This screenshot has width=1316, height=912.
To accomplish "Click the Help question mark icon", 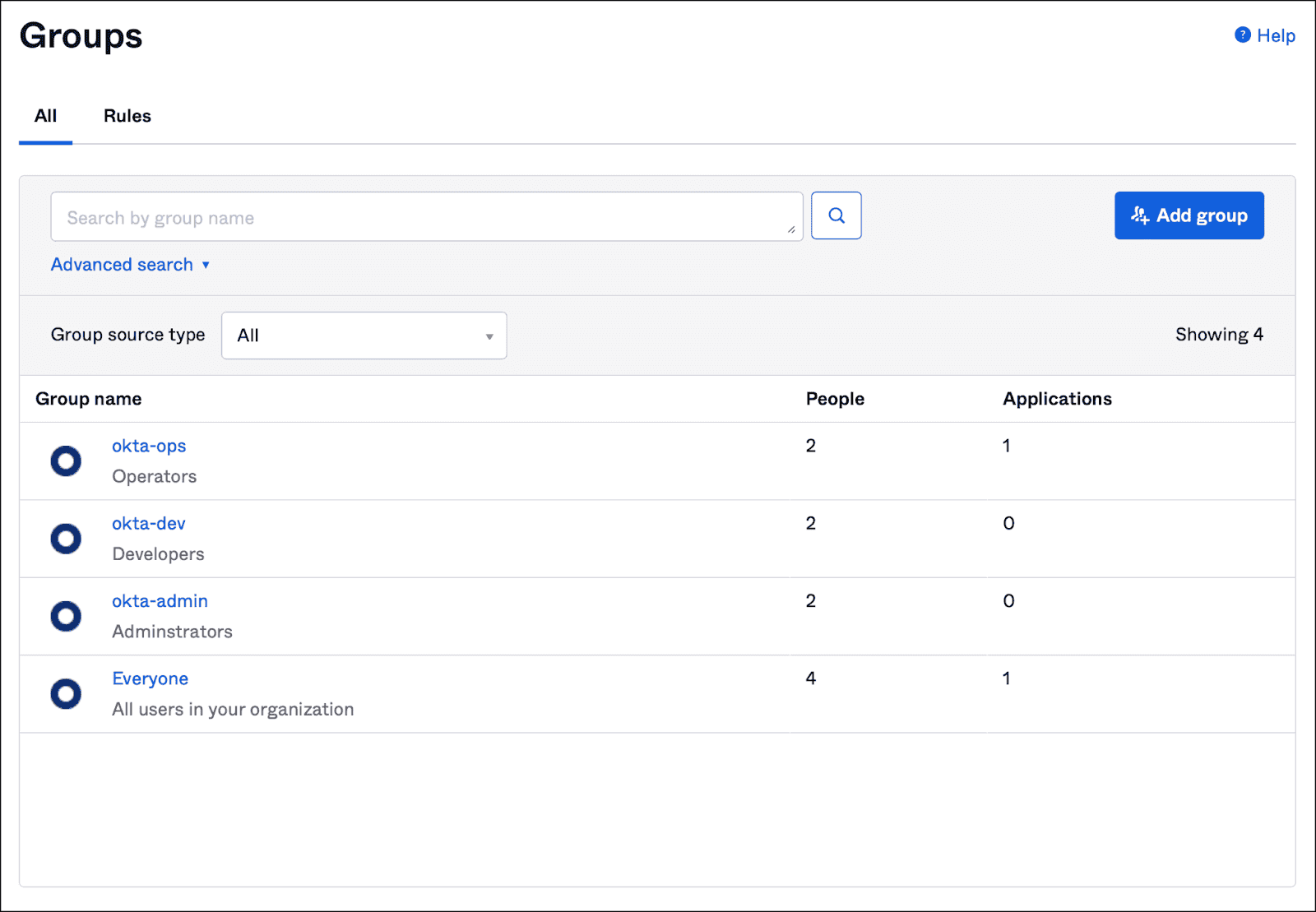I will [x=1242, y=35].
